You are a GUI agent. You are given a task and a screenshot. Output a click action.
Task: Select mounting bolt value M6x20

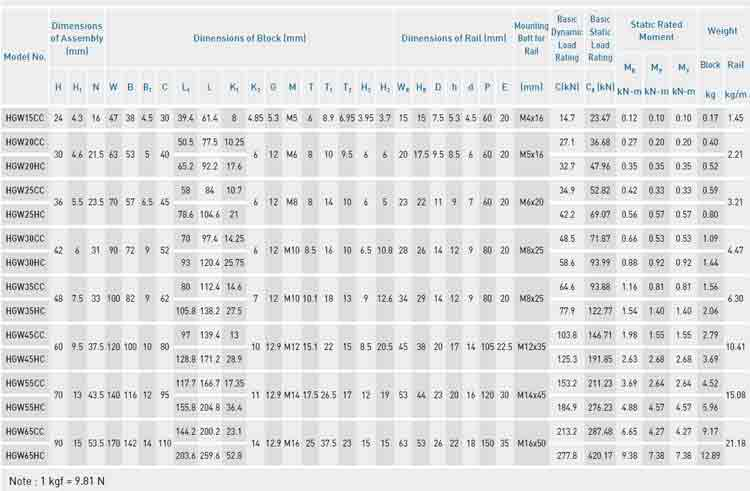531,202
